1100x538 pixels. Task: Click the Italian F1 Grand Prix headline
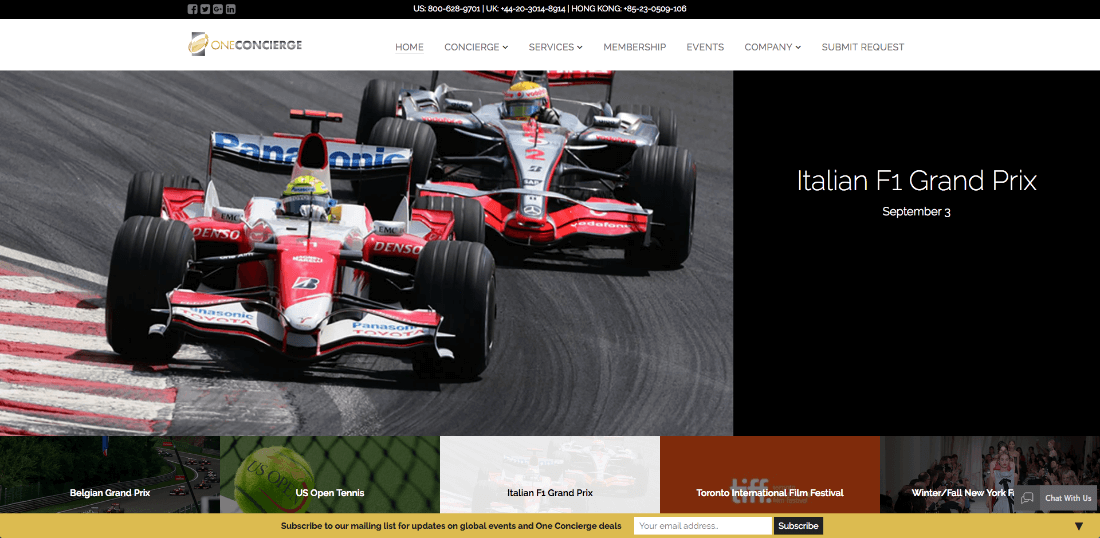tap(916, 181)
